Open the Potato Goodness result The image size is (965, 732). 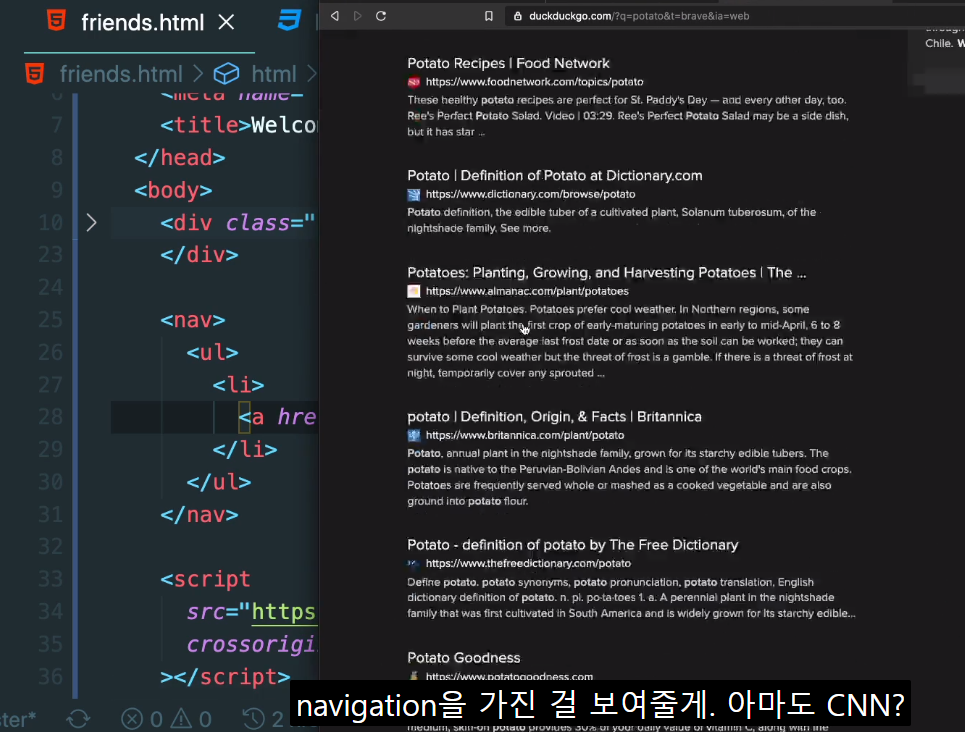(x=463, y=658)
